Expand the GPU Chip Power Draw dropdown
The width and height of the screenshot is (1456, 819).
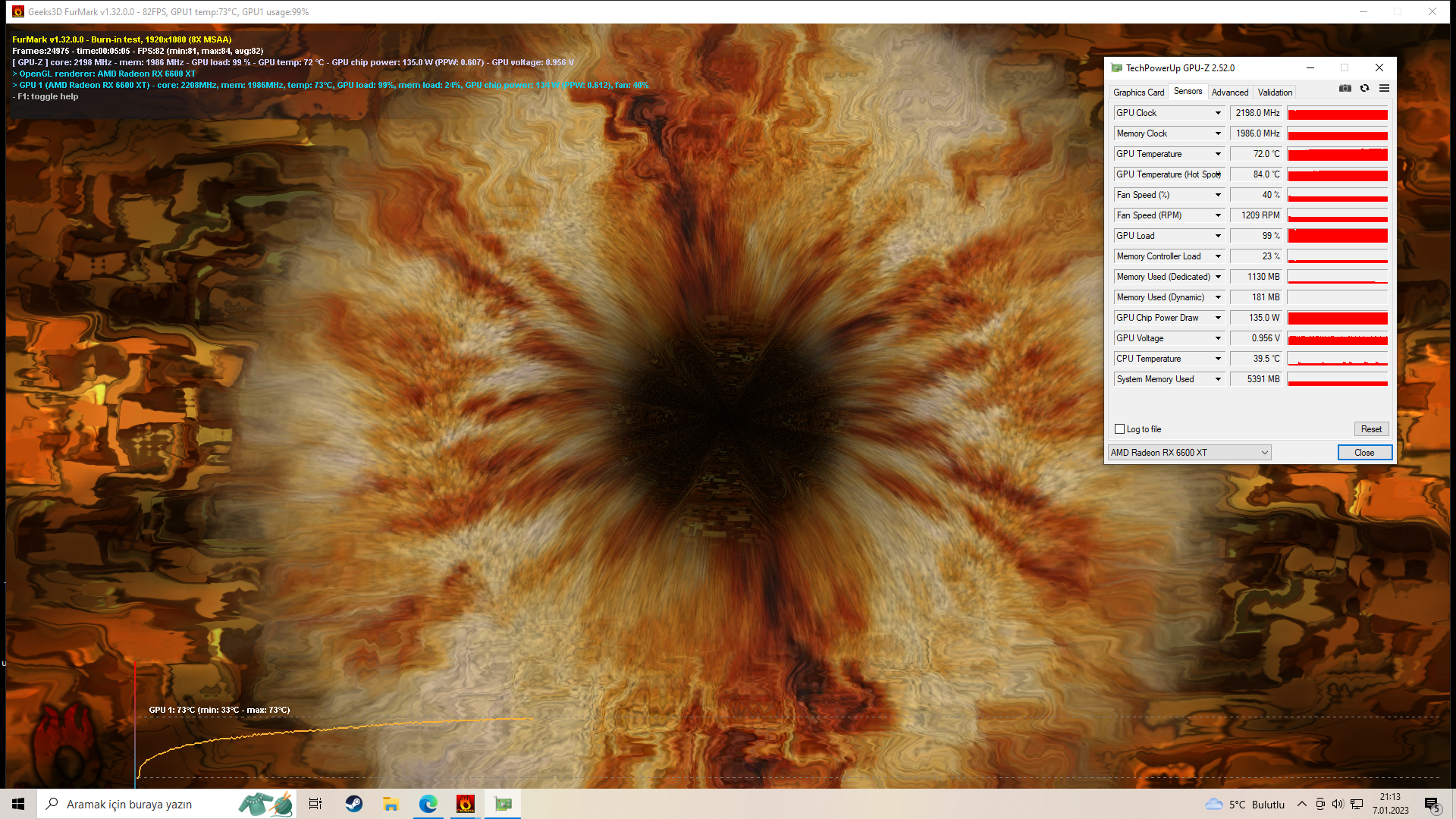(x=1218, y=318)
